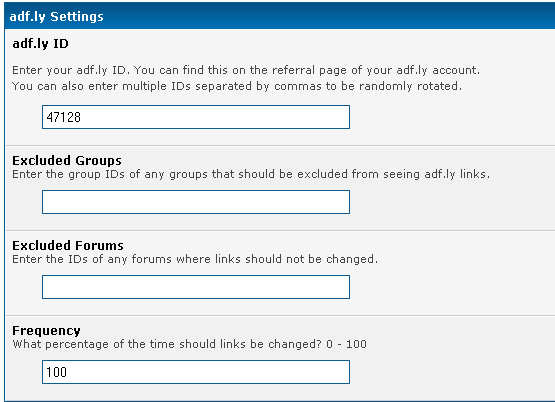This screenshot has height=402, width=555.
Task: Click the 'Enter your adf.ly ID' description line
Action: click(x=246, y=70)
